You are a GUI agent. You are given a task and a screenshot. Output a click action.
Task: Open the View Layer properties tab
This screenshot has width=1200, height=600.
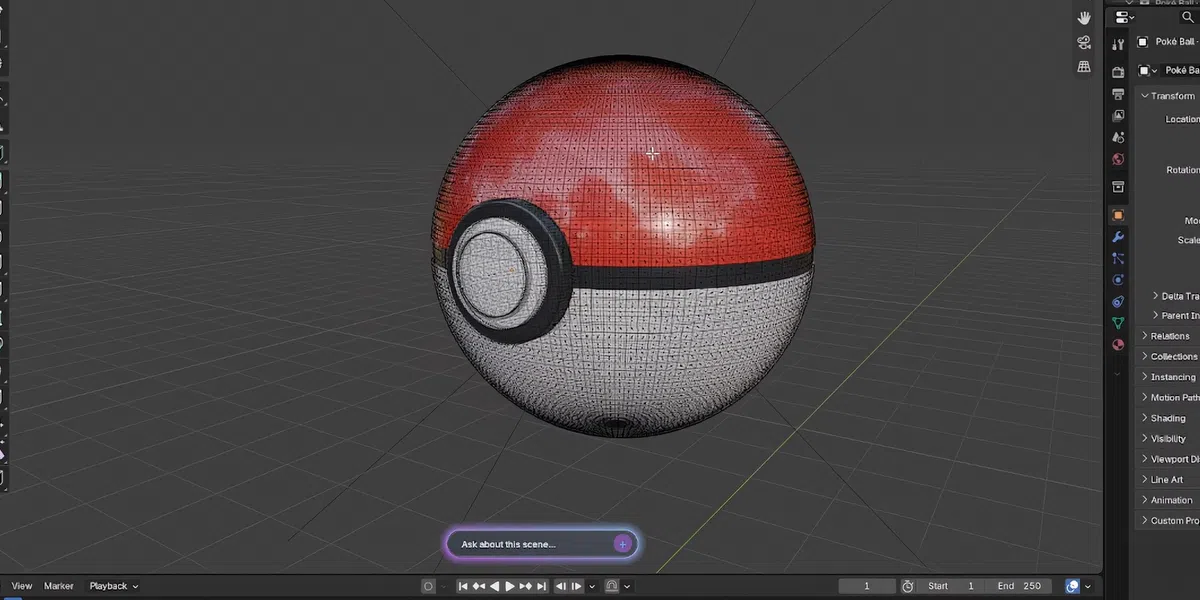coord(1118,115)
